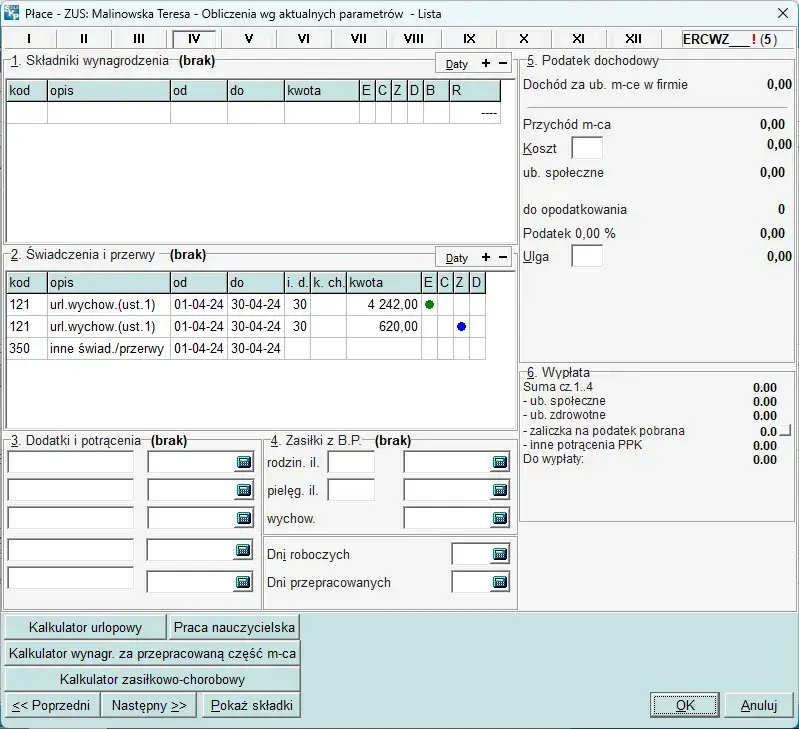Click small button beside zaliczka na podatek pobrana
The image size is (799, 729).
[785, 431]
